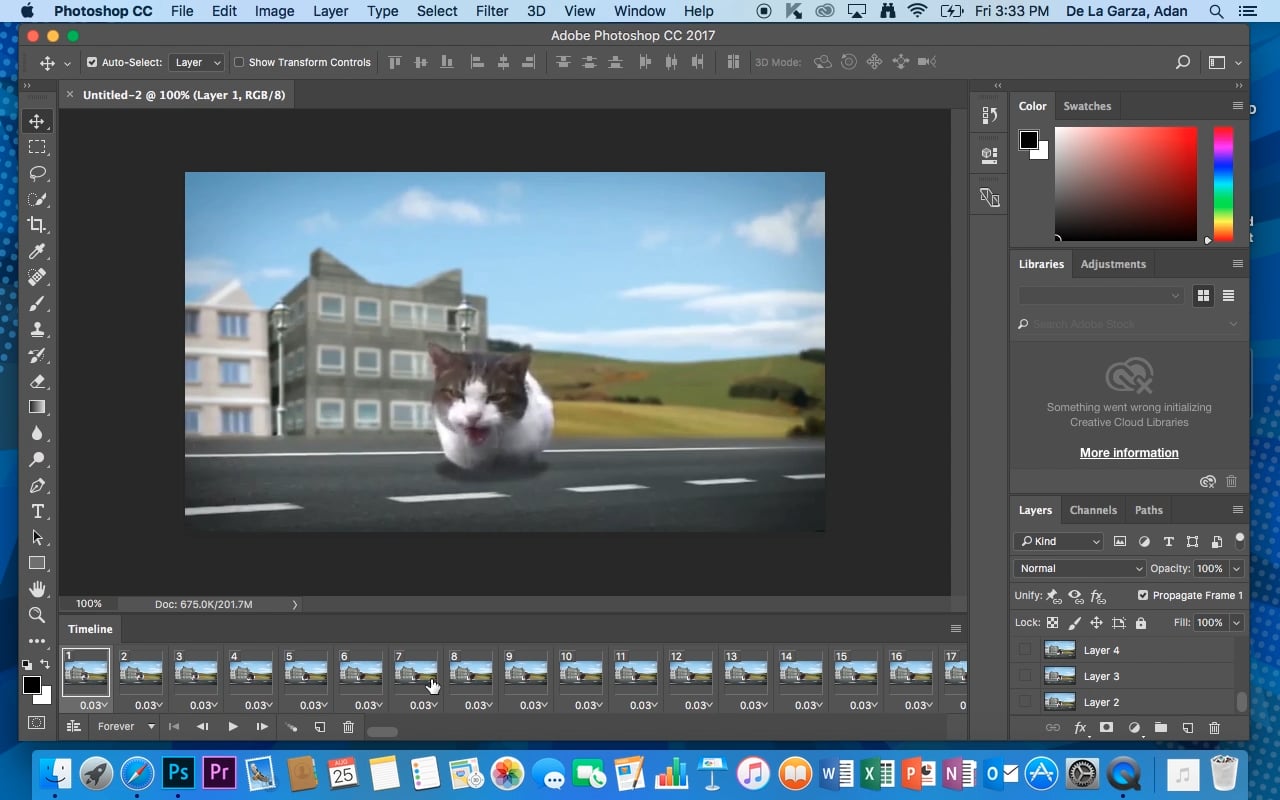Open the Normal blend mode dropdown
Viewport: 1280px width, 800px height.
[x=1079, y=568]
